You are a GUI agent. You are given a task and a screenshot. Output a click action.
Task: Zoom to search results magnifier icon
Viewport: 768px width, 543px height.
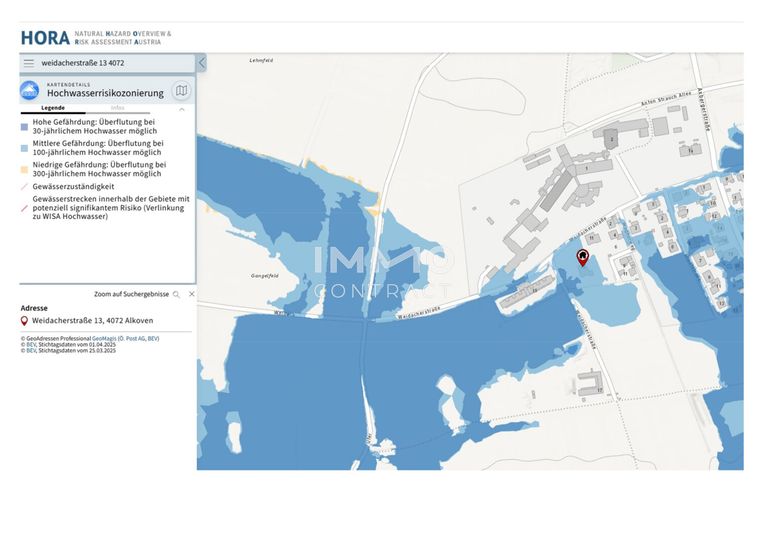pos(177,295)
